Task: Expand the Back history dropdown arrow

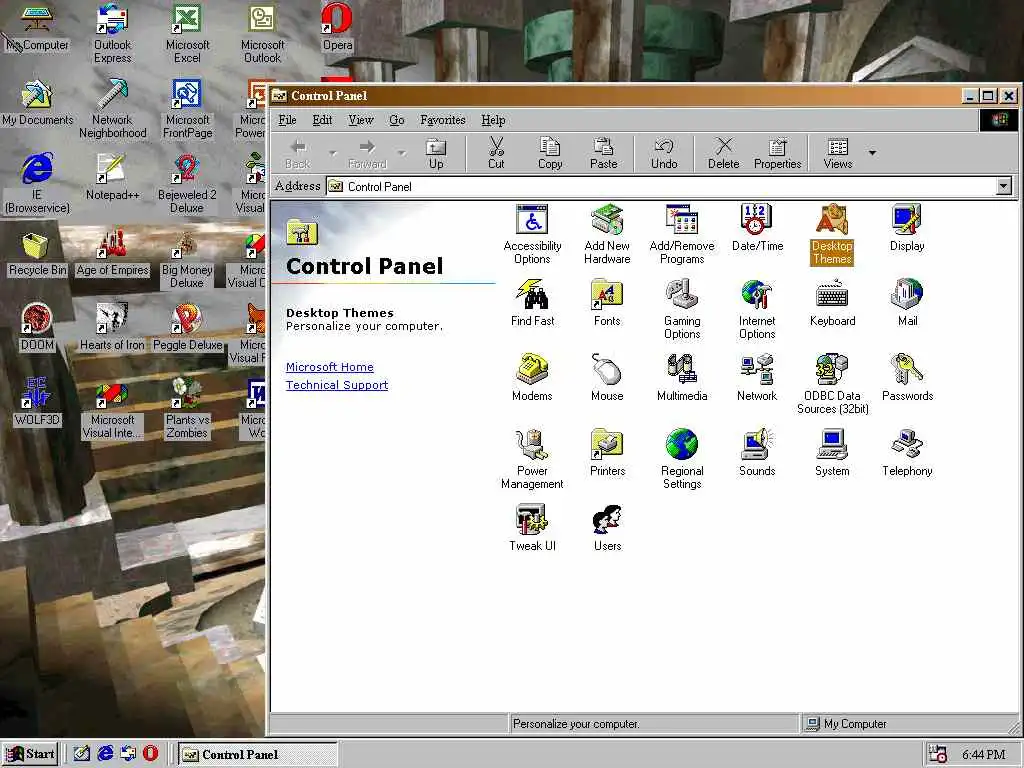Action: [x=333, y=153]
